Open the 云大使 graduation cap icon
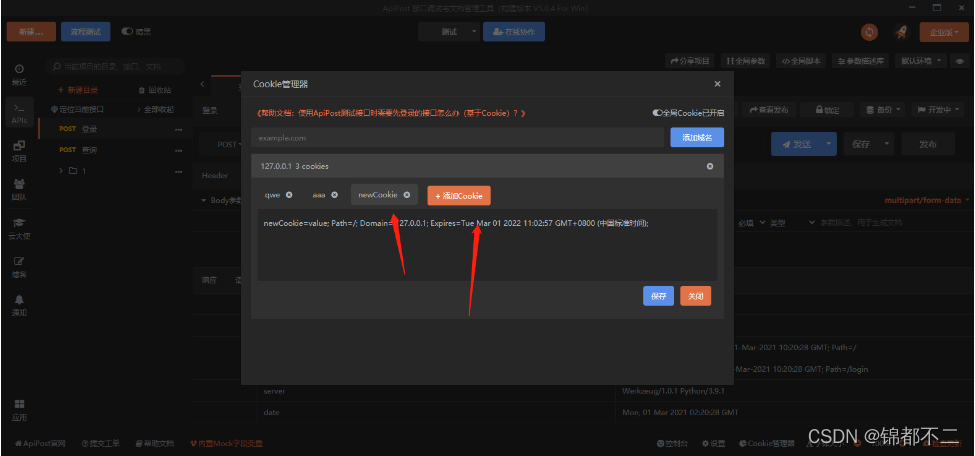 pos(19,228)
